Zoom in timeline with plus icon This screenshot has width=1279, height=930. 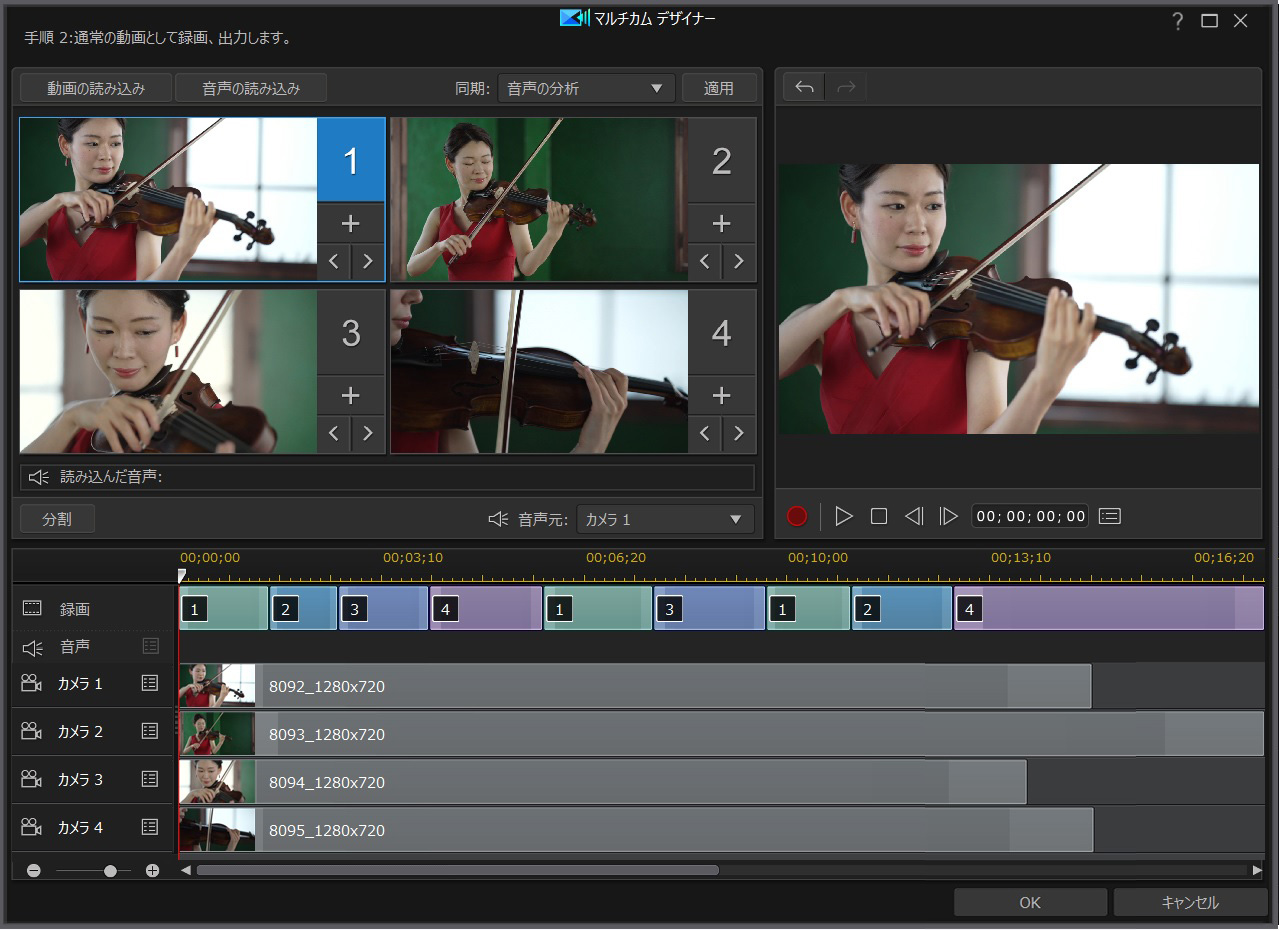pos(152,871)
